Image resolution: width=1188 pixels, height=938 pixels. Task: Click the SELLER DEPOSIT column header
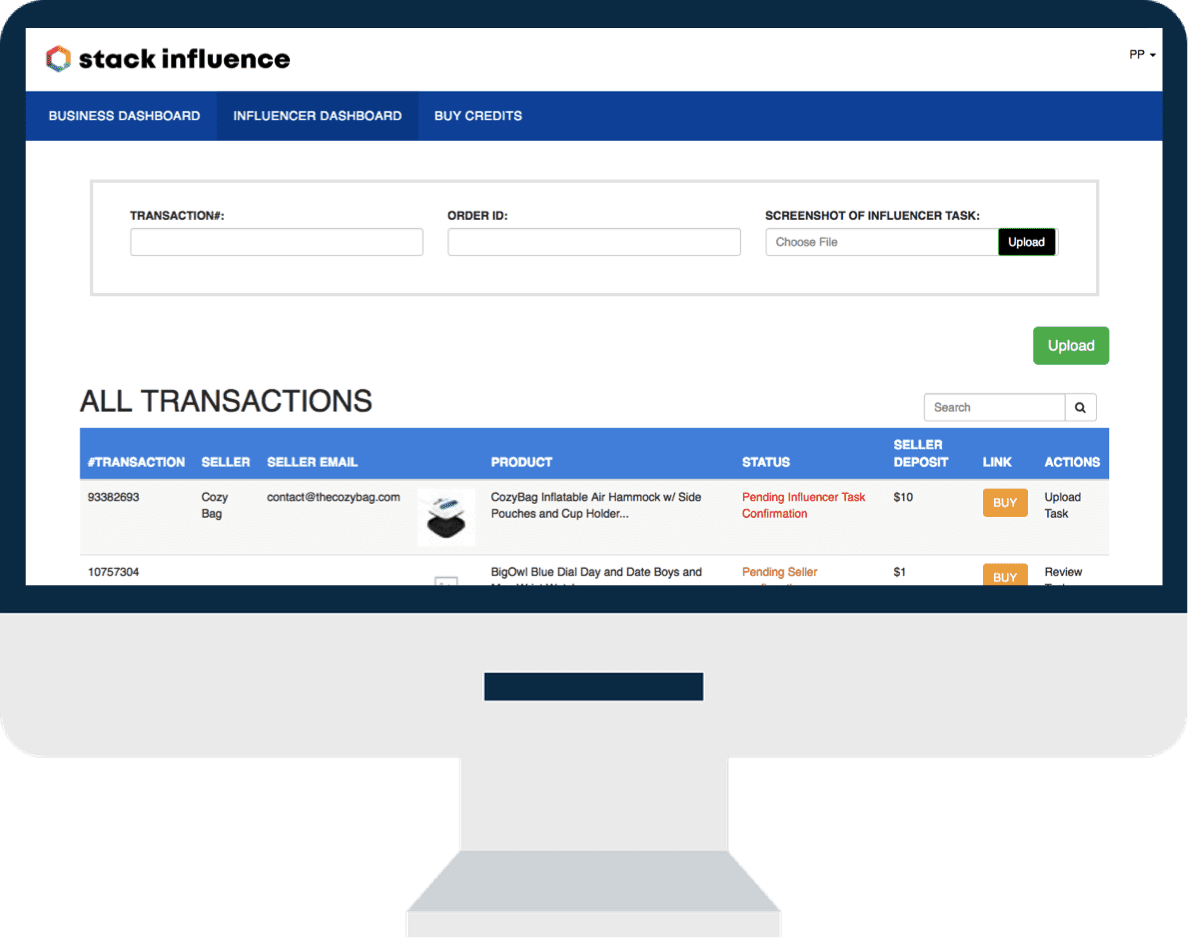[921, 453]
